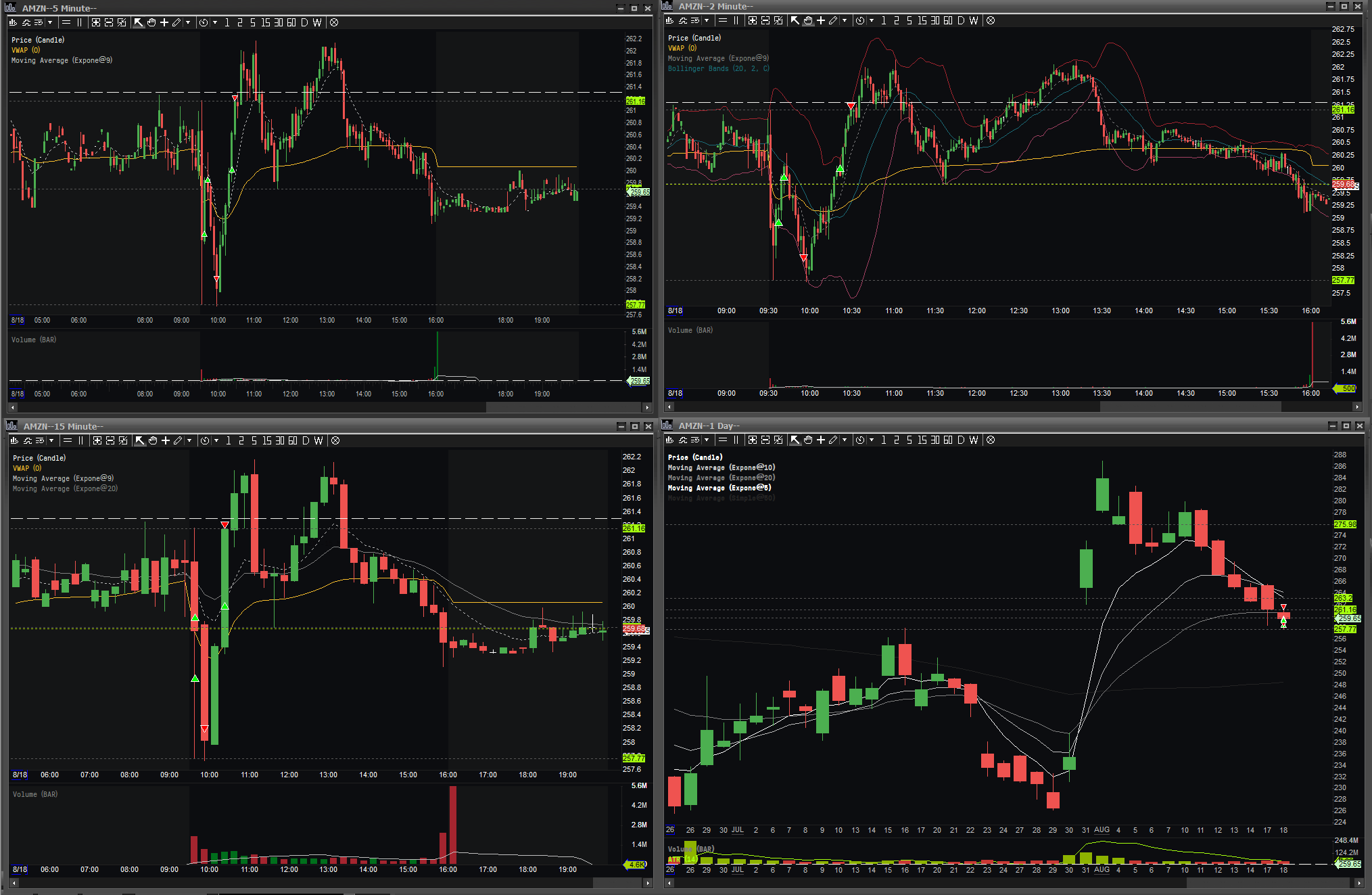Click zoom in icon in 5 Minute chart
1372x895 pixels.
pos(96,22)
